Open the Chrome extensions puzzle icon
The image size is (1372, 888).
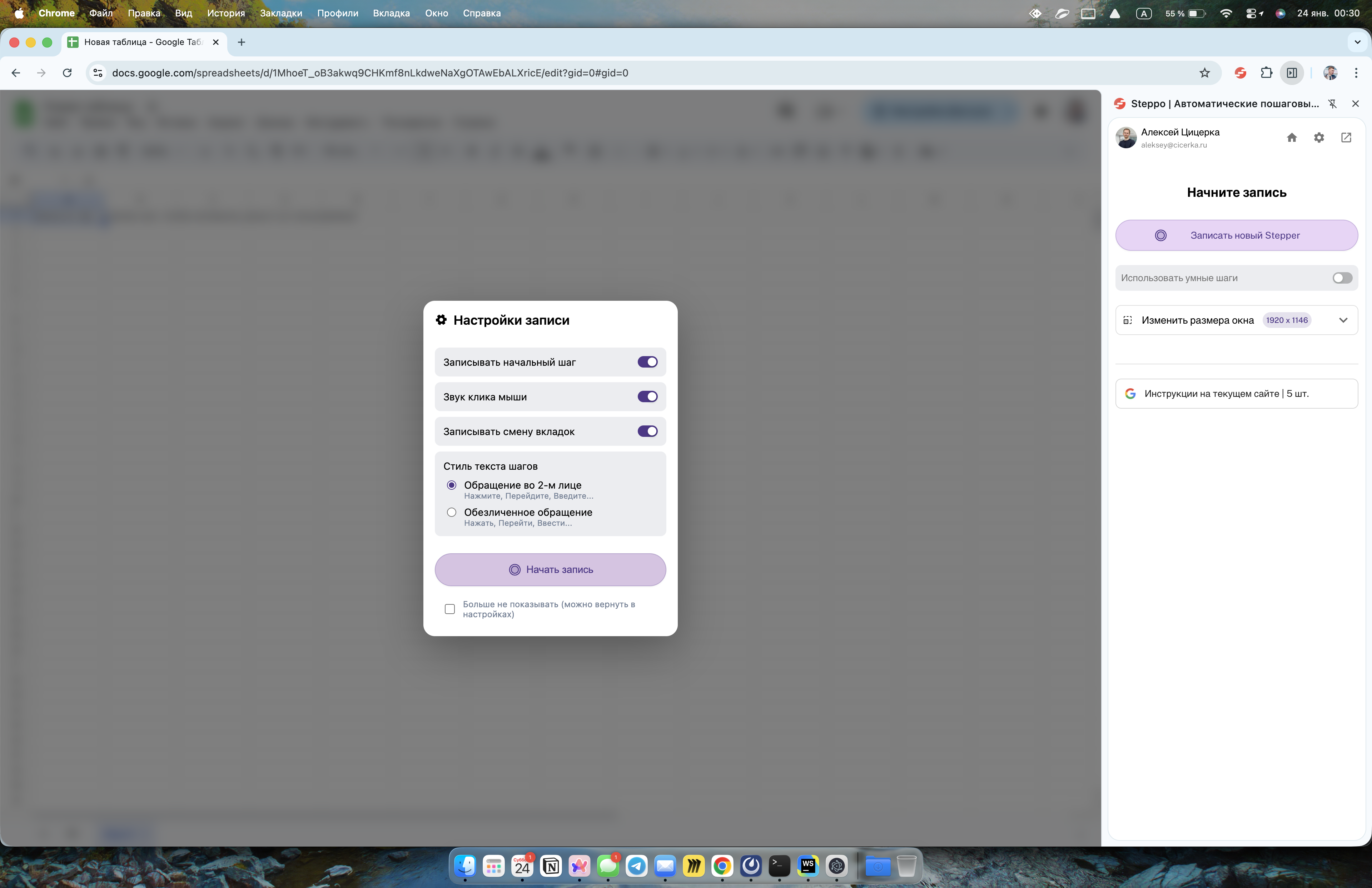point(1266,73)
